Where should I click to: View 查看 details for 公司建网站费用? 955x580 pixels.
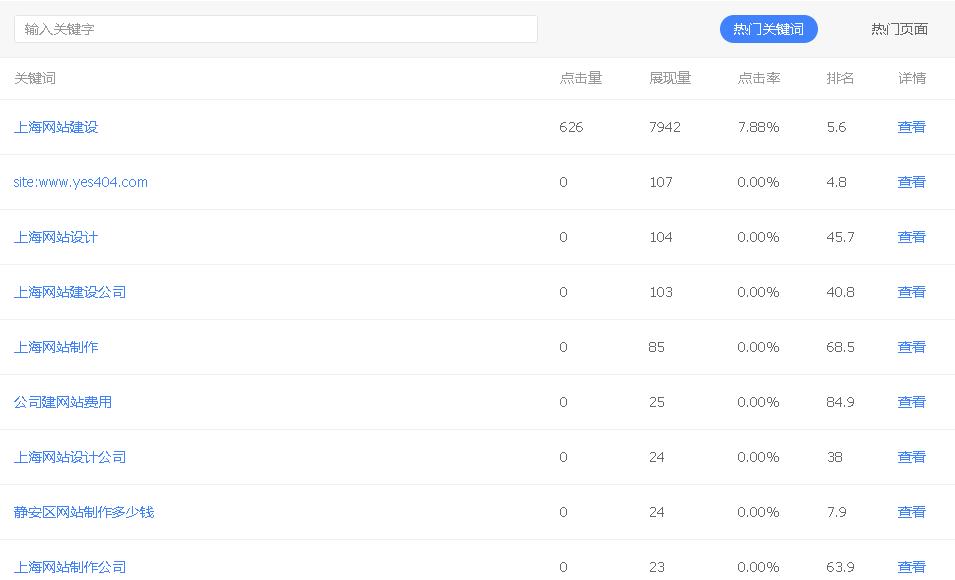911,402
